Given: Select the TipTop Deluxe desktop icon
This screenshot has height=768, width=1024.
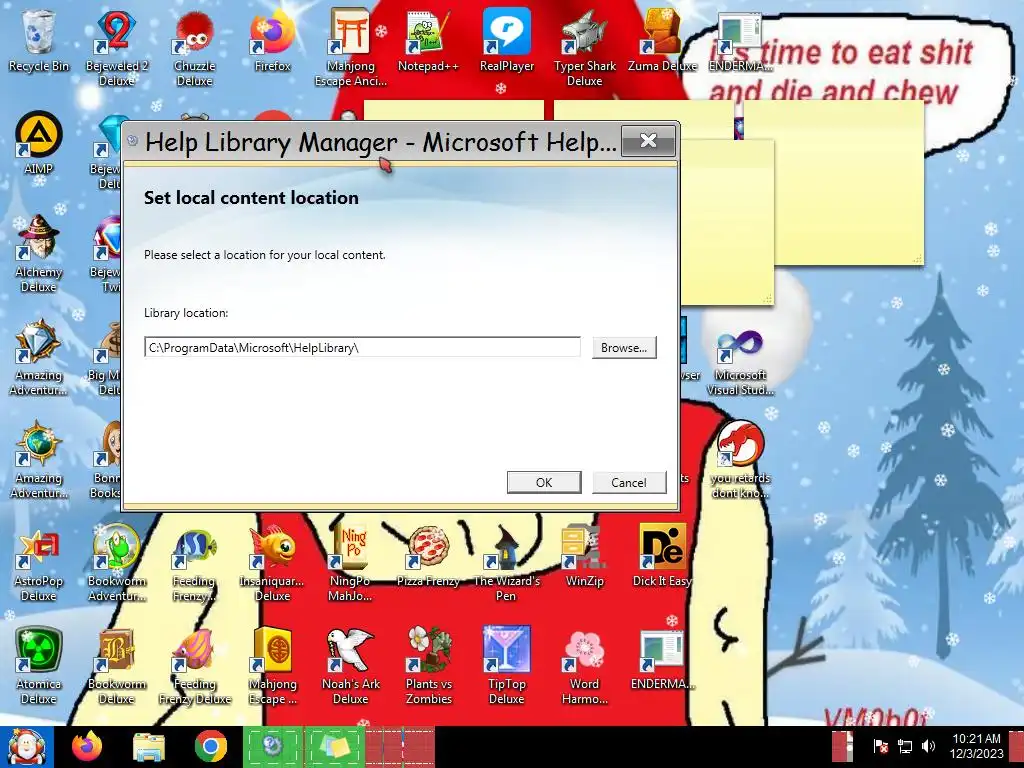Looking at the screenshot, I should pos(506,666).
